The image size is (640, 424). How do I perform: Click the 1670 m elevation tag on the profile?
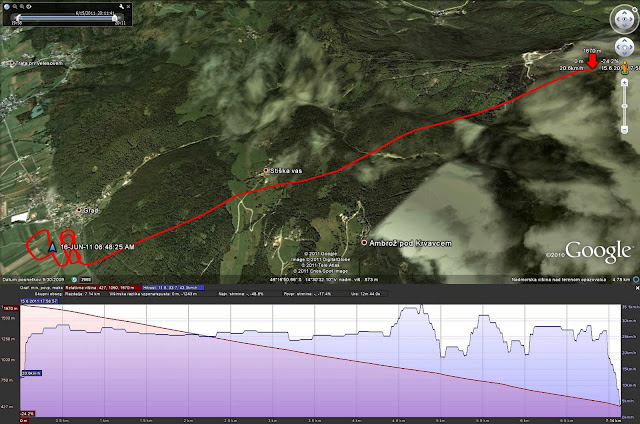[x=11, y=308]
